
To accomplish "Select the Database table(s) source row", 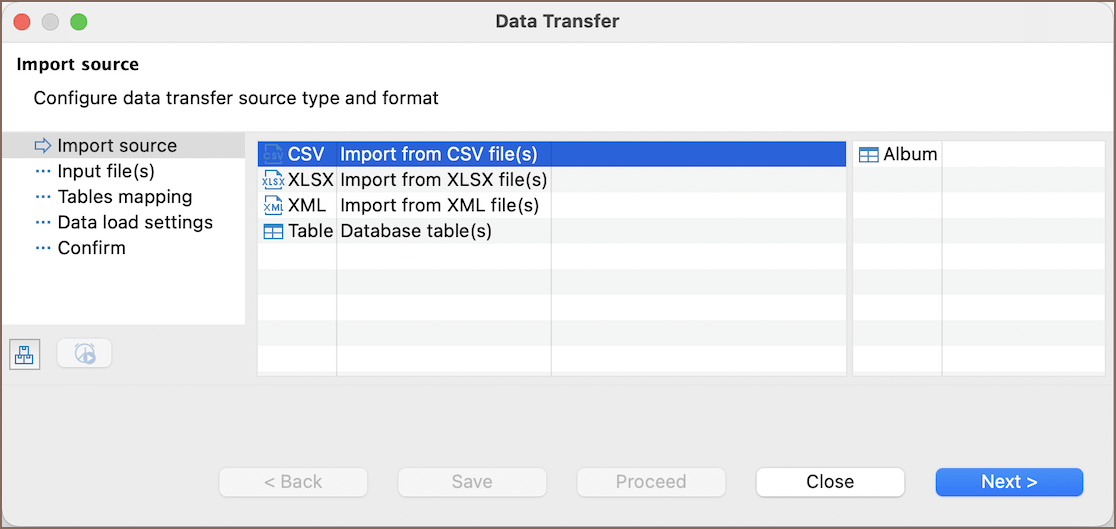I will (x=416, y=231).
